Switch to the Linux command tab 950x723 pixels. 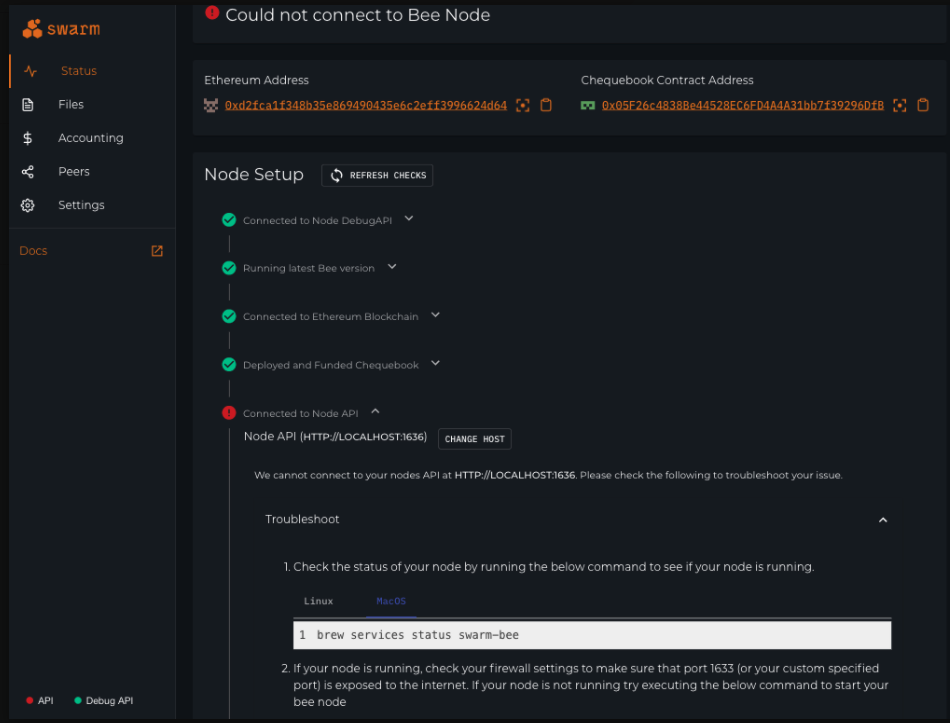pos(318,601)
